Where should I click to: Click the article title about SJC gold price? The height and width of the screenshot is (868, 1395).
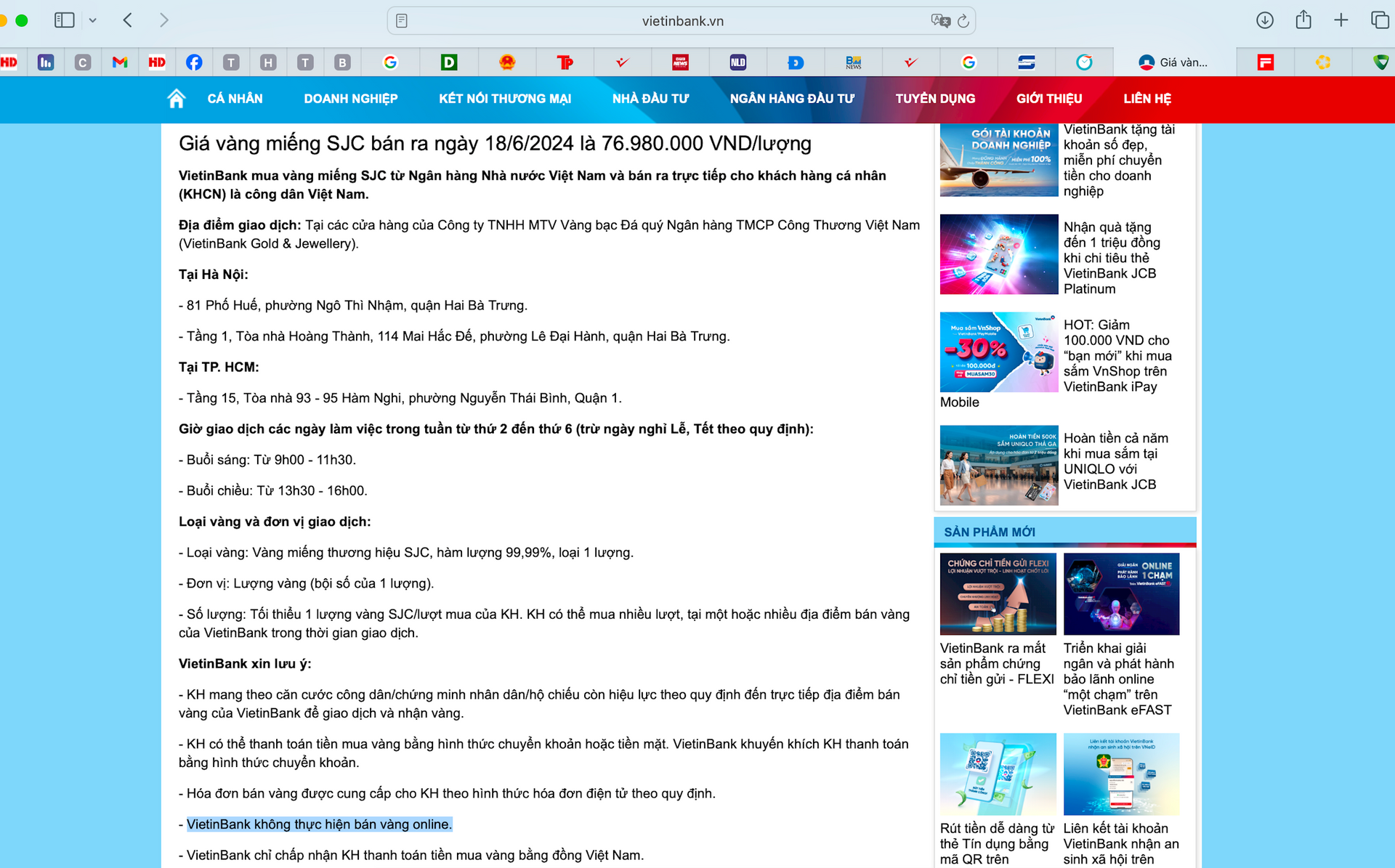[x=495, y=144]
